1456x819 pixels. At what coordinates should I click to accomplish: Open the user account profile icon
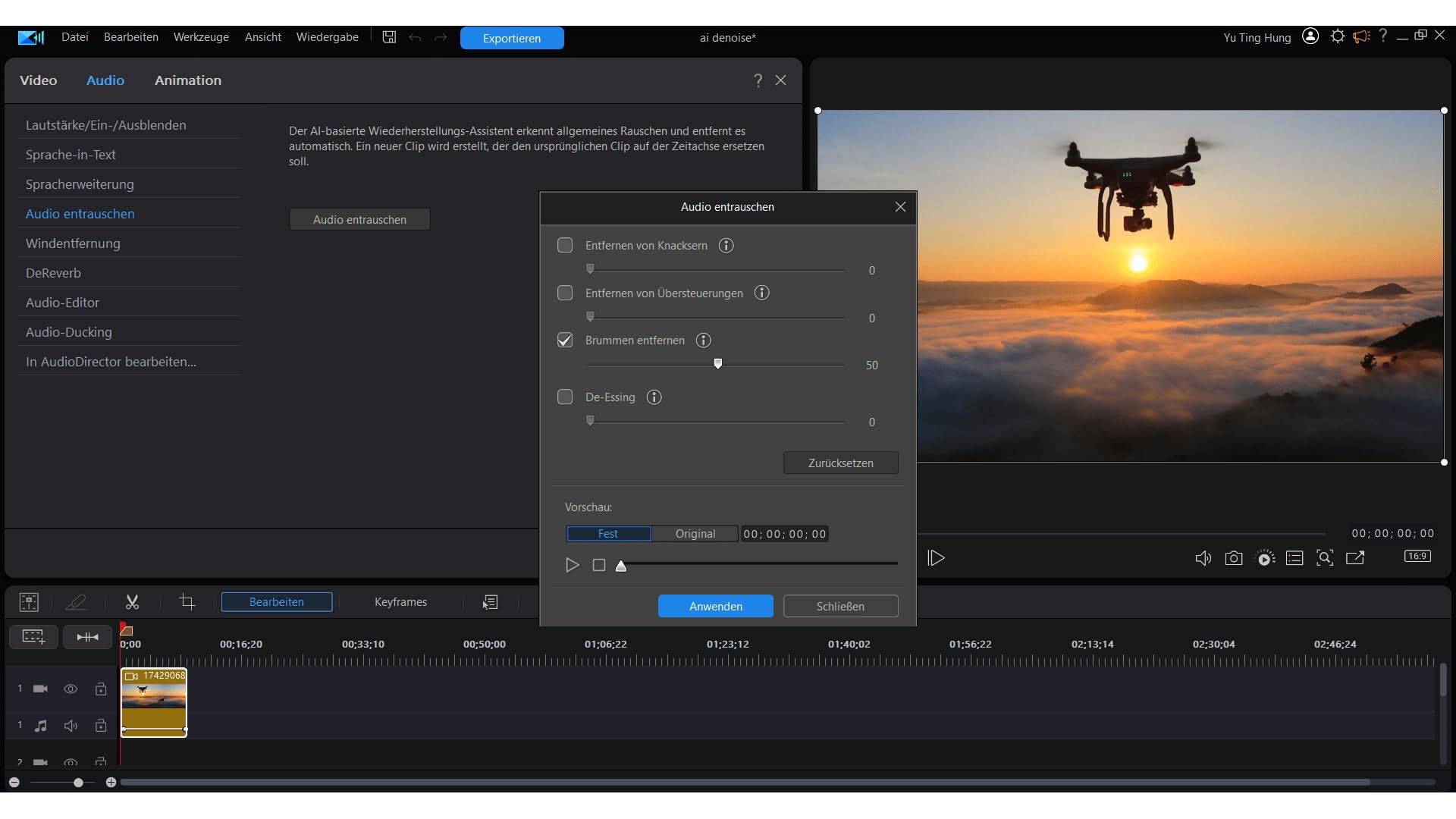click(x=1310, y=36)
